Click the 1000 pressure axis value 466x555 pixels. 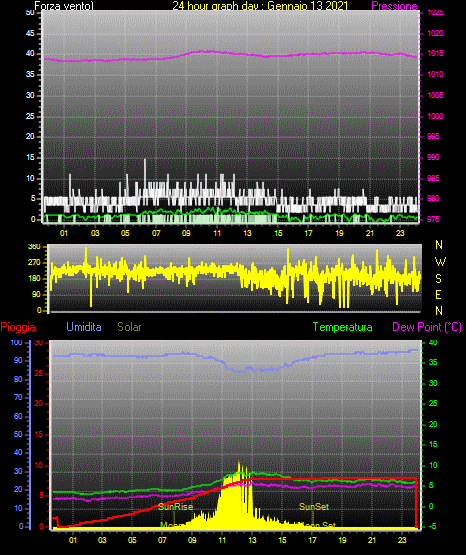(436, 116)
